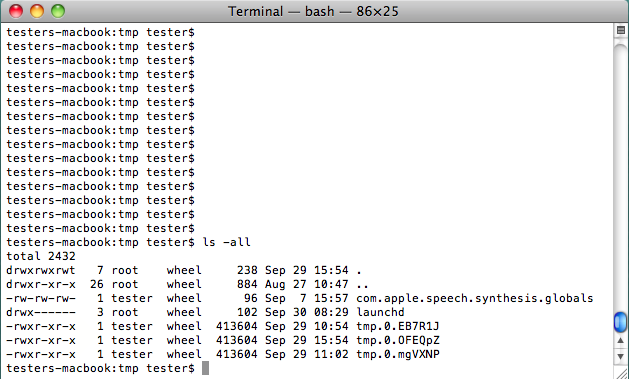Click the empty scrollbar track area

(x=621, y=176)
